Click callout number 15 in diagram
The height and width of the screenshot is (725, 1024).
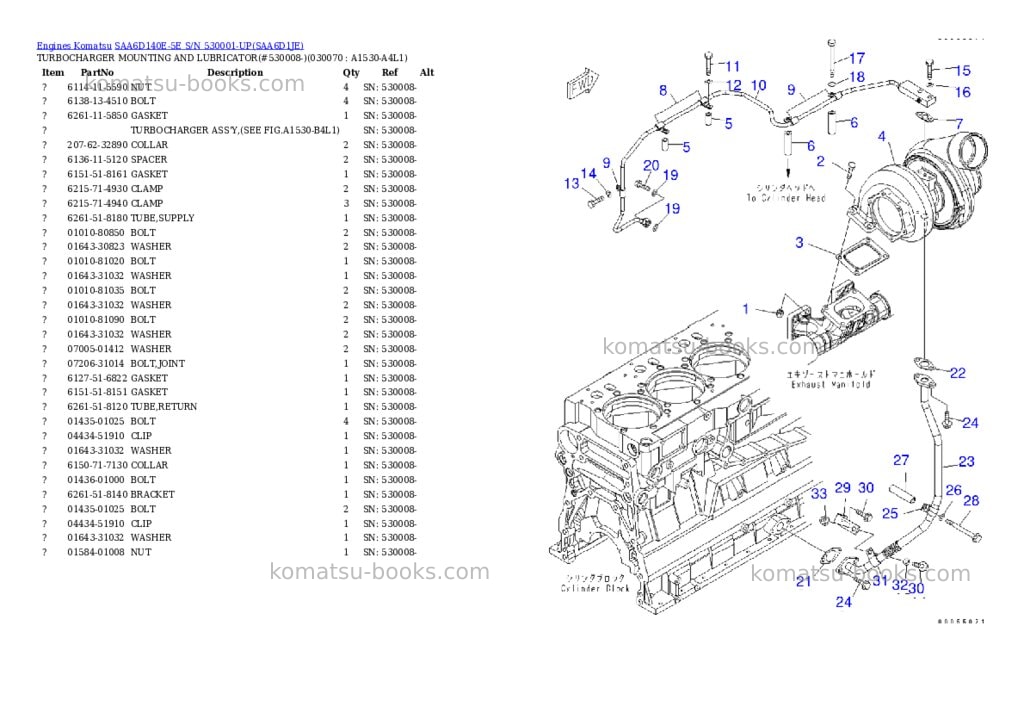963,71
